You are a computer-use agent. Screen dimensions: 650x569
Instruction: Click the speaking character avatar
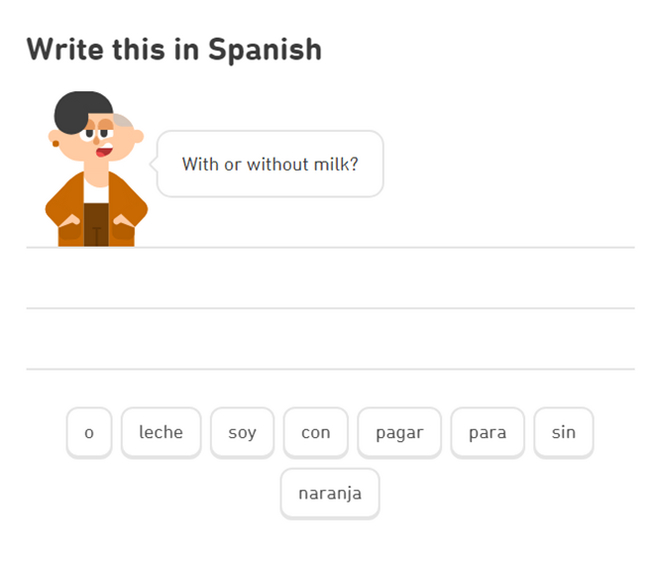(x=95, y=170)
